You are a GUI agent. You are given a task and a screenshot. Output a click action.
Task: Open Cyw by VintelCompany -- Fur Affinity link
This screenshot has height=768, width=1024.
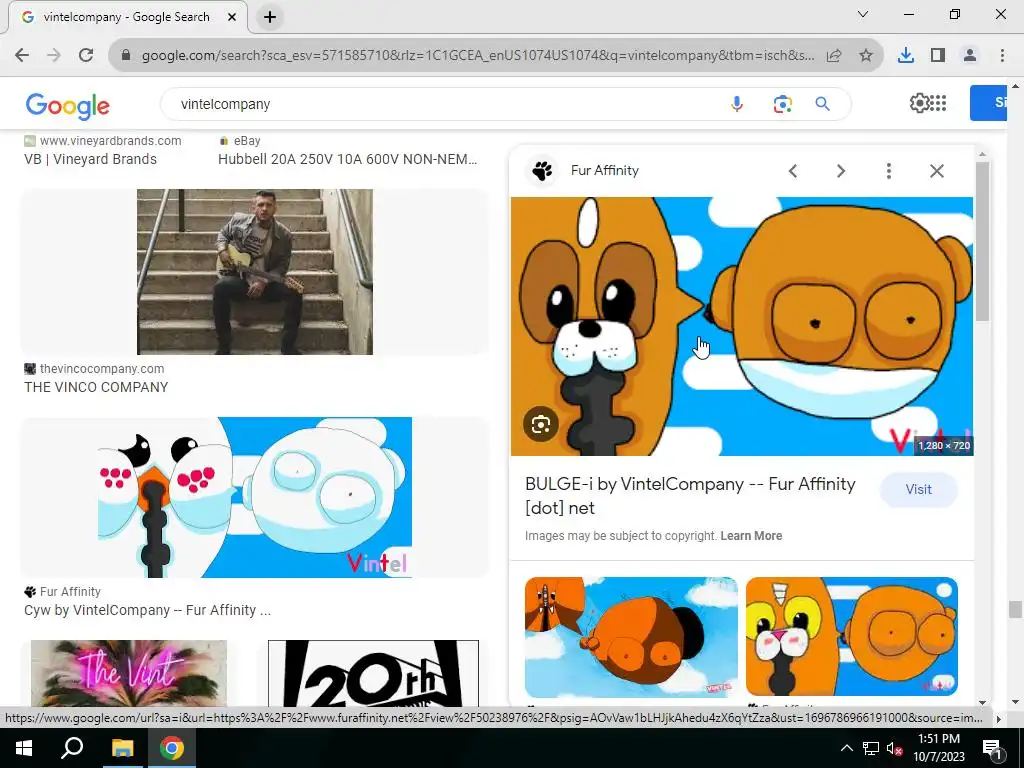coord(148,610)
